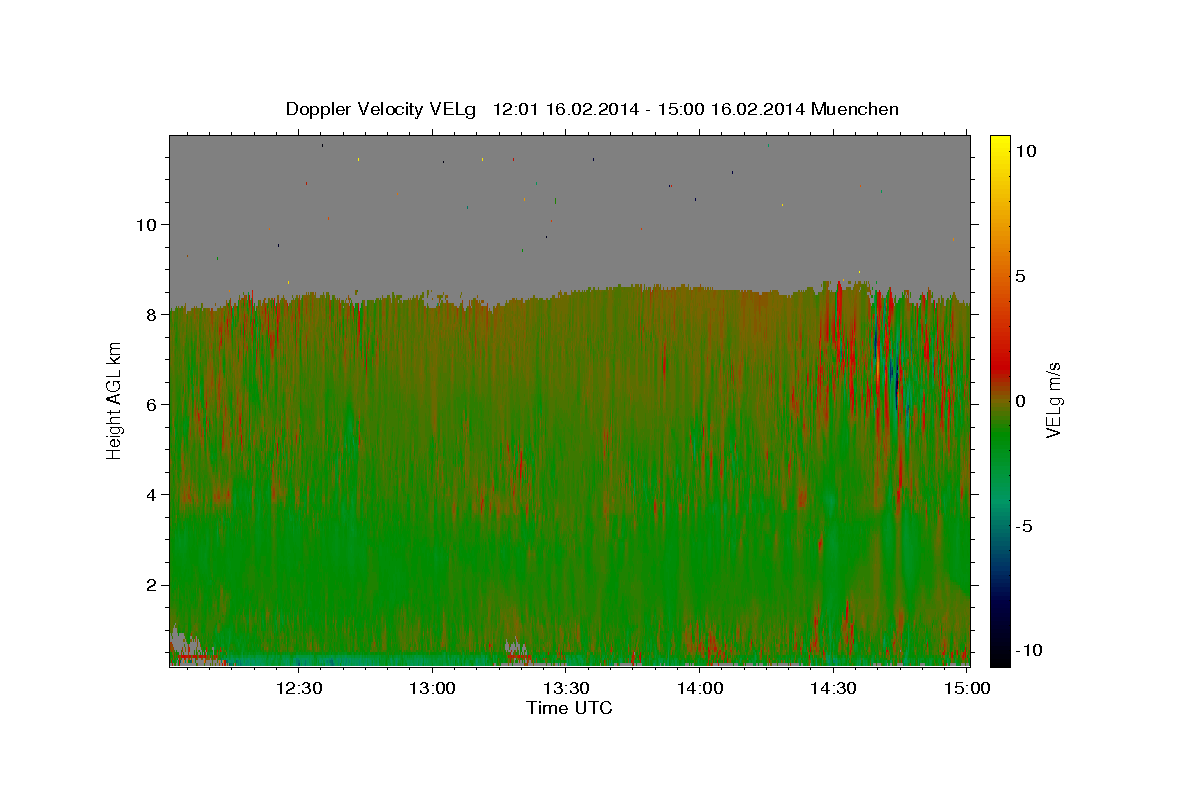Select the 12:30 time tick label
The height and width of the screenshot is (800, 1200).
click(x=299, y=688)
